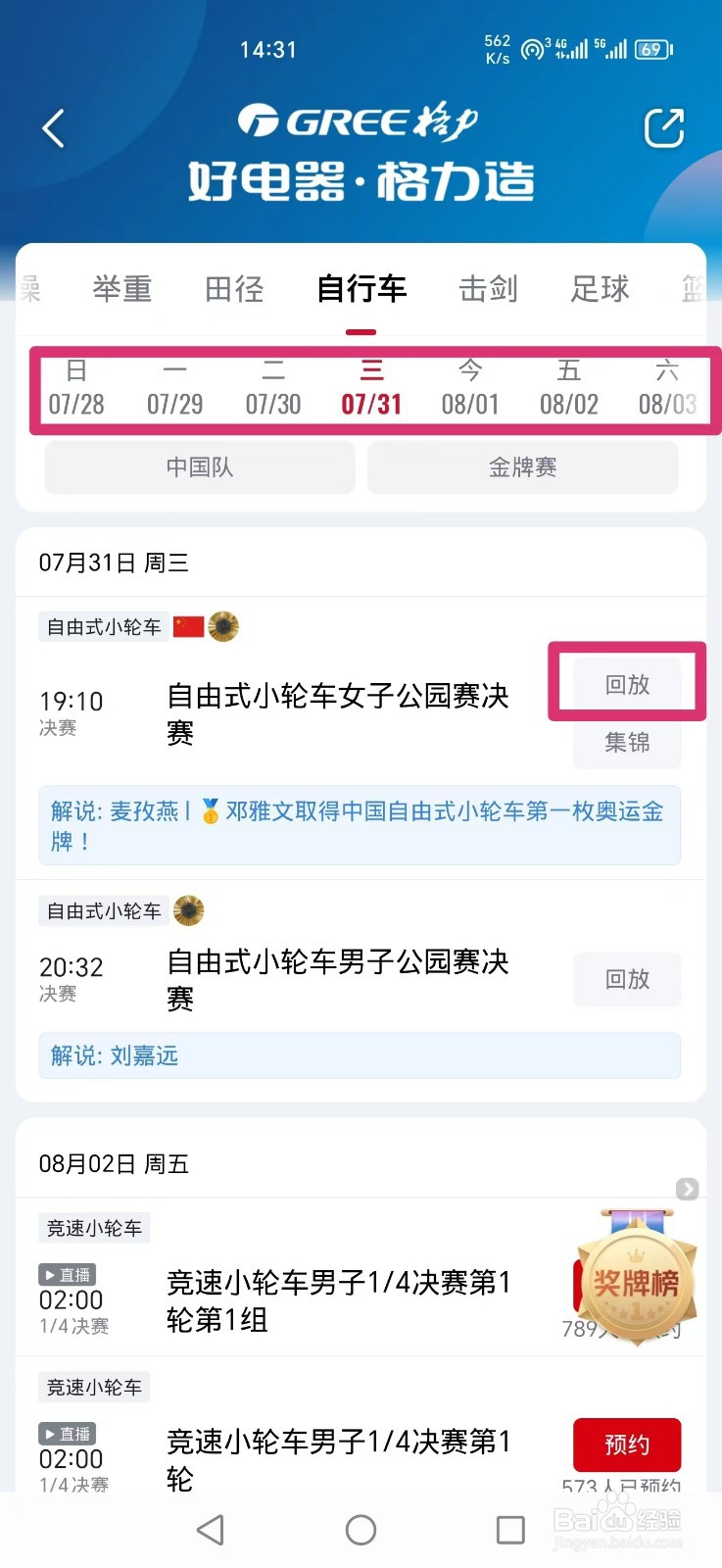Switch to the 举重 sport tab
This screenshot has height=1568, width=722.
coord(122,289)
